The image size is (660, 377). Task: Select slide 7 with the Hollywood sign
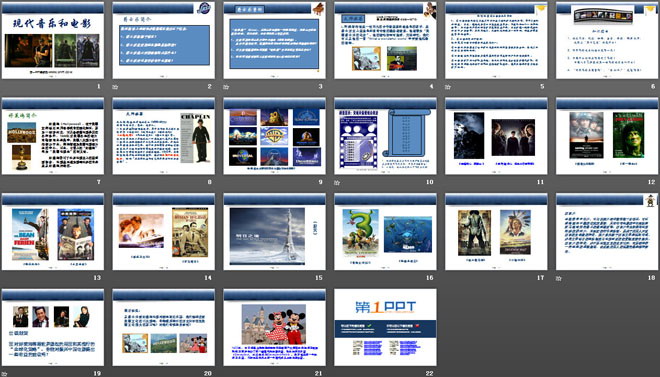point(53,136)
